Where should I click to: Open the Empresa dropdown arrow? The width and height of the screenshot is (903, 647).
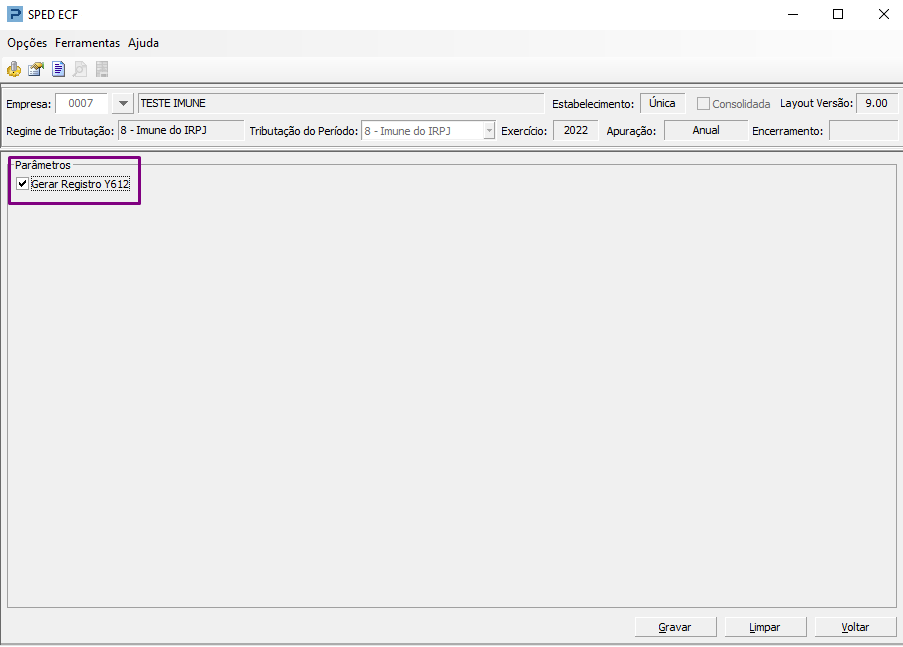click(123, 104)
